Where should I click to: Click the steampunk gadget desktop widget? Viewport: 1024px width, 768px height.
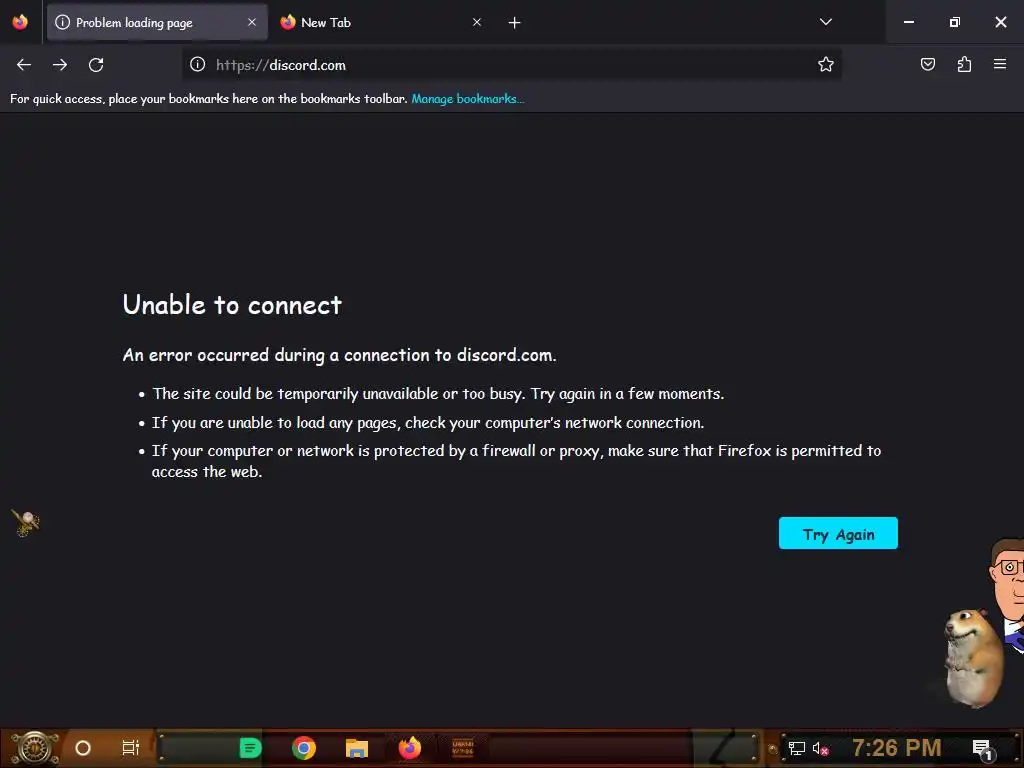coord(25,522)
